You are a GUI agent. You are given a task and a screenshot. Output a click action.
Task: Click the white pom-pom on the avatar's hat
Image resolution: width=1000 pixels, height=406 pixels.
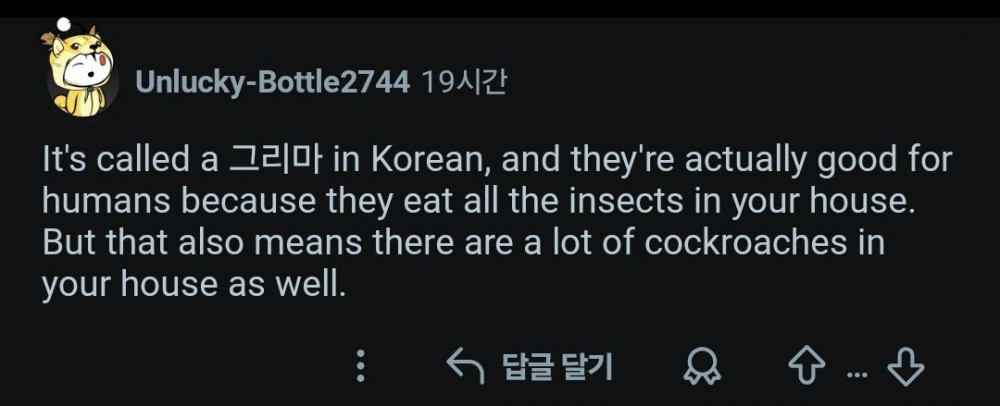62,23
